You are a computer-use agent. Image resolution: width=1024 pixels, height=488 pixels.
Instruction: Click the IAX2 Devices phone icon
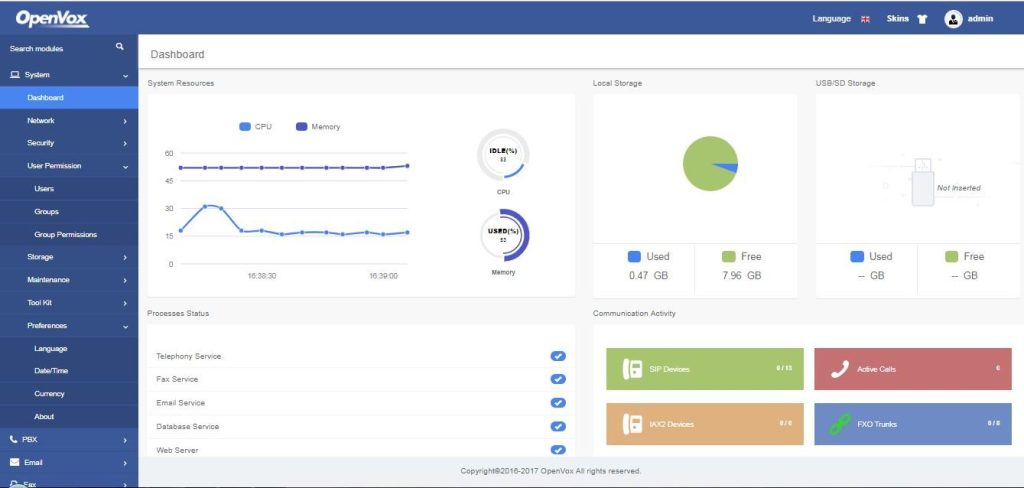(632, 424)
